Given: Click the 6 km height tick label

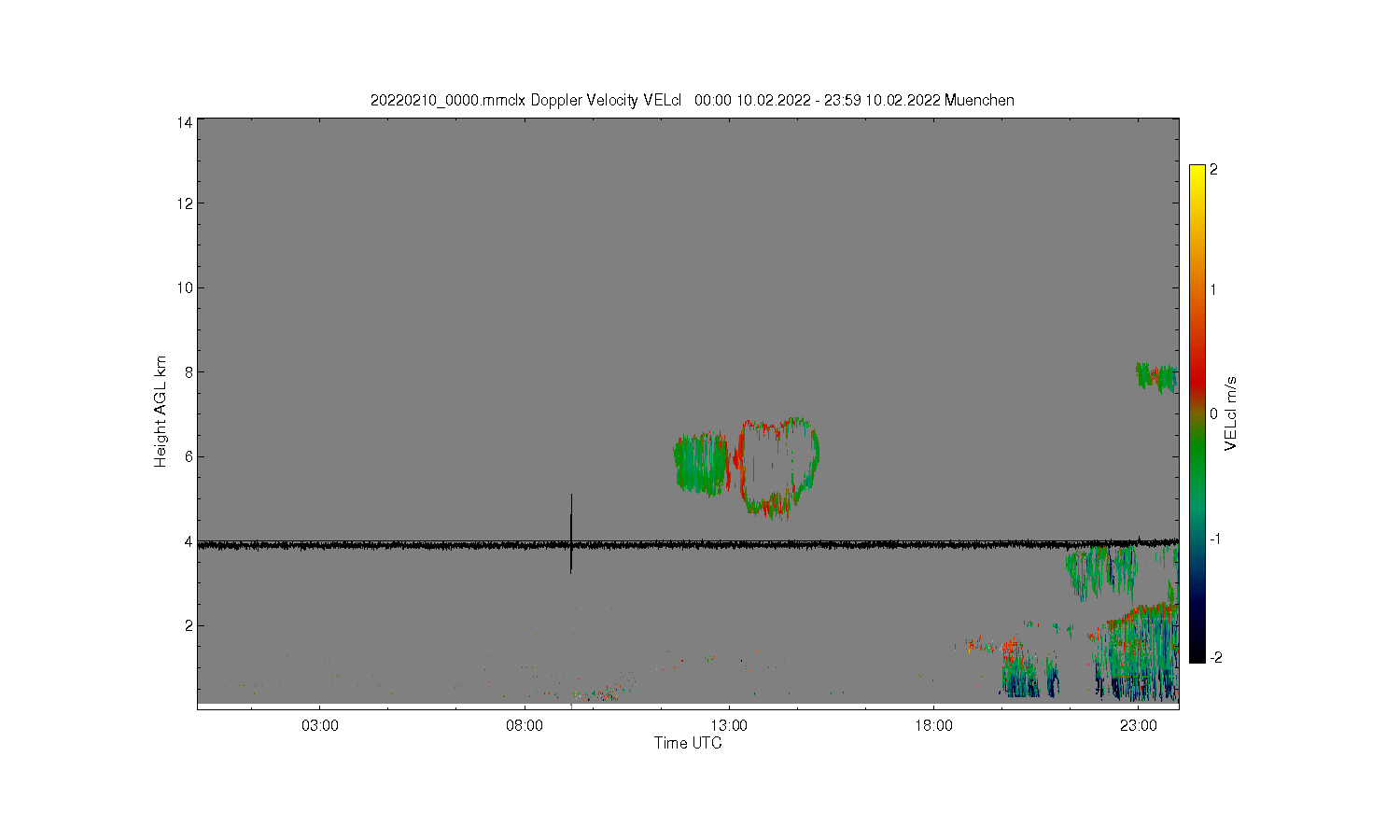Looking at the screenshot, I should [x=189, y=456].
